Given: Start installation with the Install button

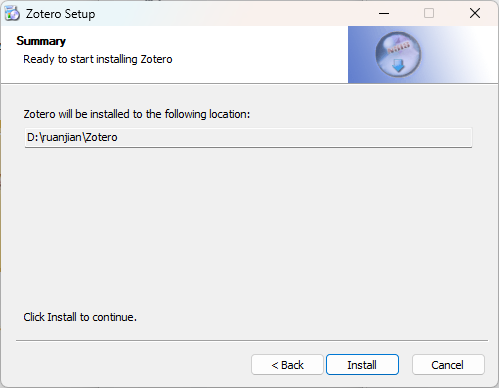Looking at the screenshot, I should [362, 365].
